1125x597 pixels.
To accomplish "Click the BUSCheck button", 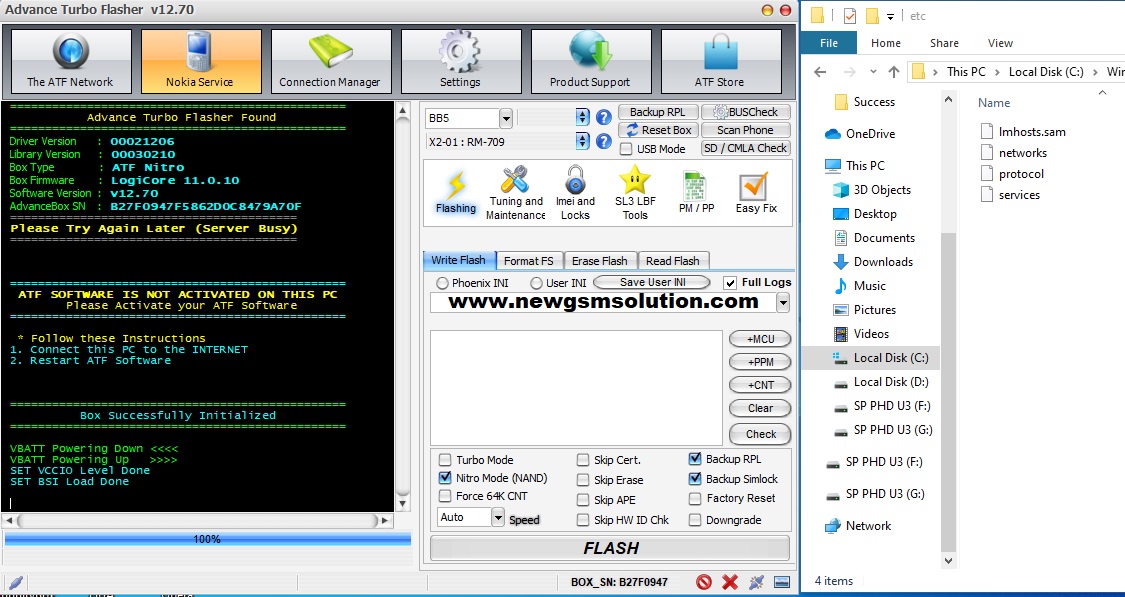I will pyautogui.click(x=745, y=112).
